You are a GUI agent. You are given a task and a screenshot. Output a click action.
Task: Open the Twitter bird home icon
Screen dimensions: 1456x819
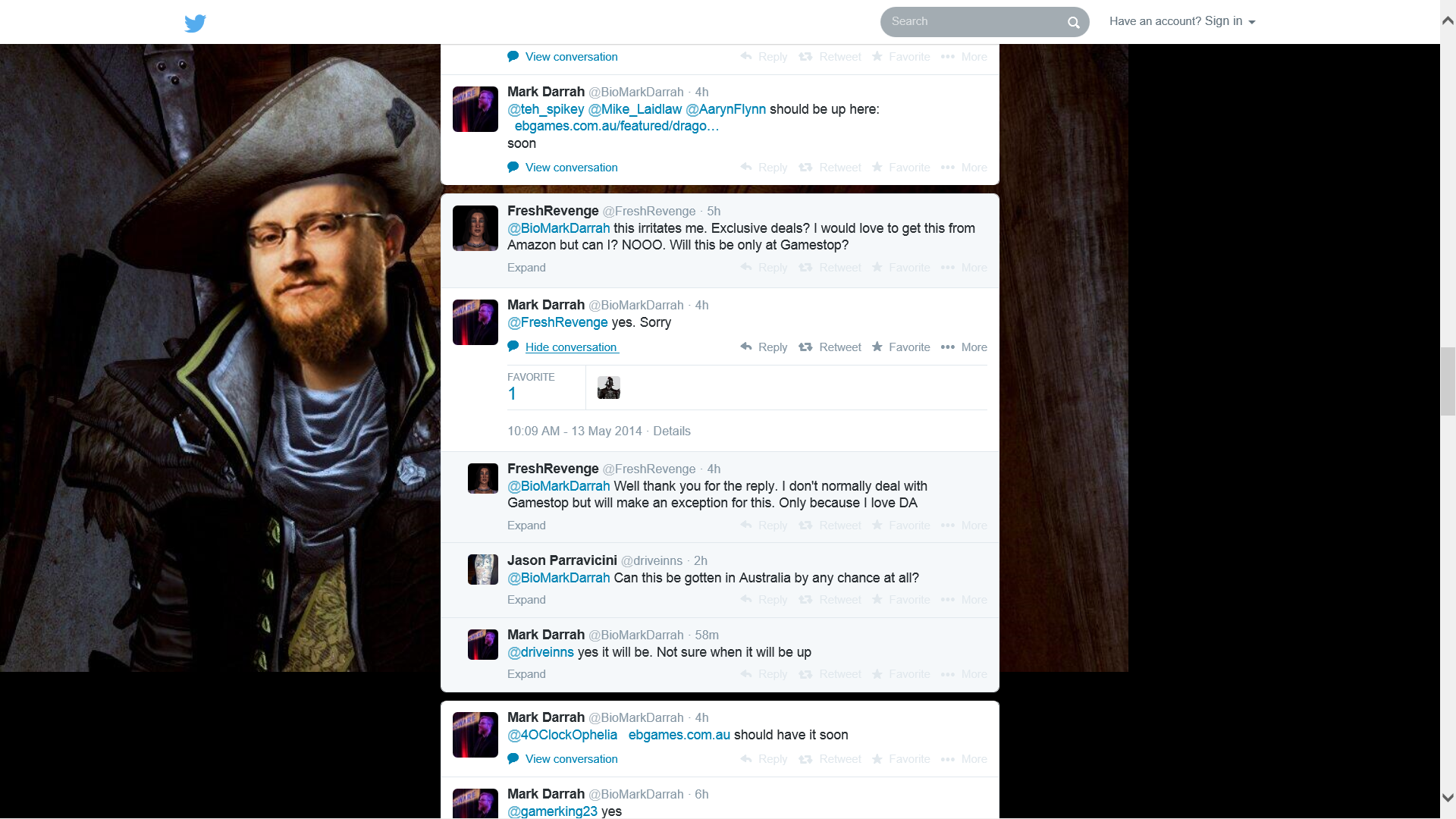pyautogui.click(x=195, y=23)
